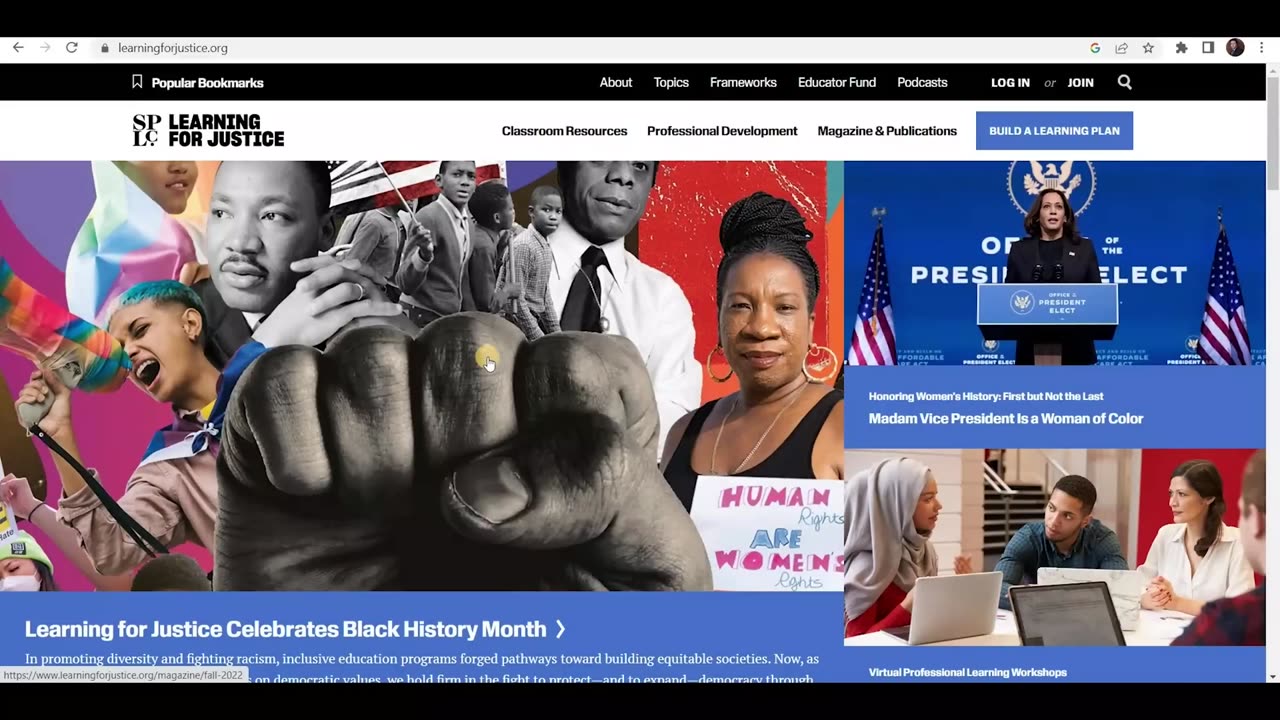
Task: Click the JOIN link
Action: [x=1080, y=83]
